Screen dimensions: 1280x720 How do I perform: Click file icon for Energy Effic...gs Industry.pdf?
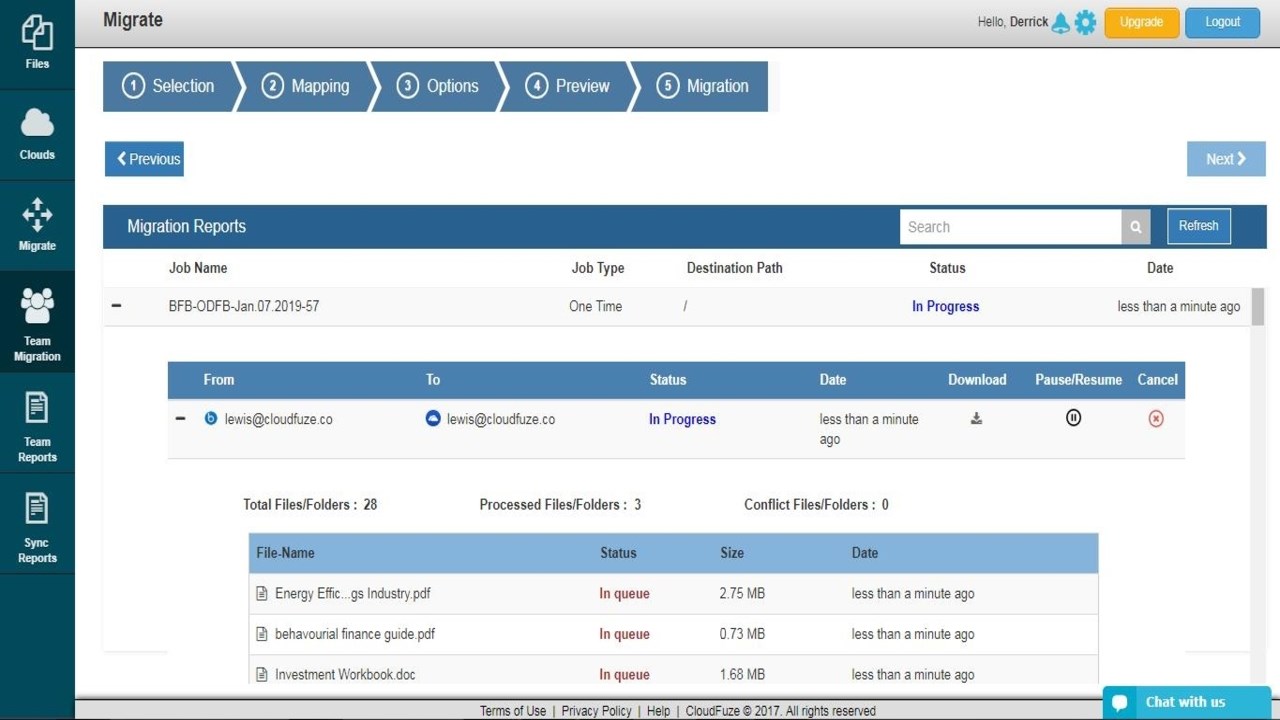pyautogui.click(x=262, y=593)
